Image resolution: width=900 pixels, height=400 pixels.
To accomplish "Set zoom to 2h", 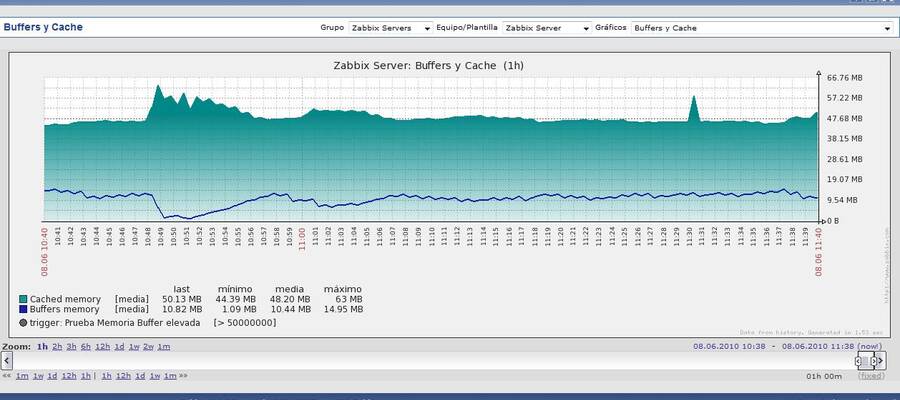I will (x=56, y=346).
